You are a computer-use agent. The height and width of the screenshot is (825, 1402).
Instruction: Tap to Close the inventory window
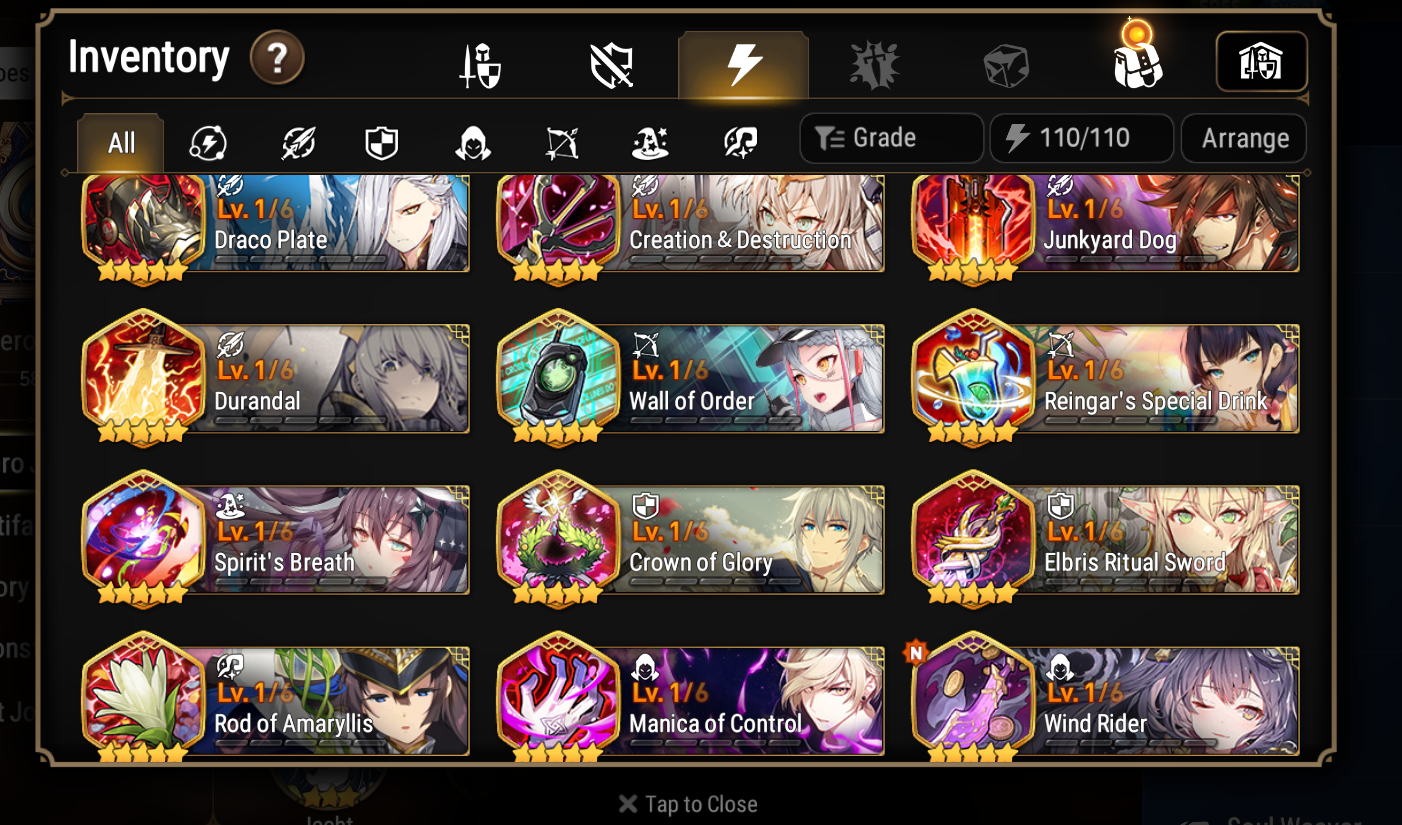[688, 804]
